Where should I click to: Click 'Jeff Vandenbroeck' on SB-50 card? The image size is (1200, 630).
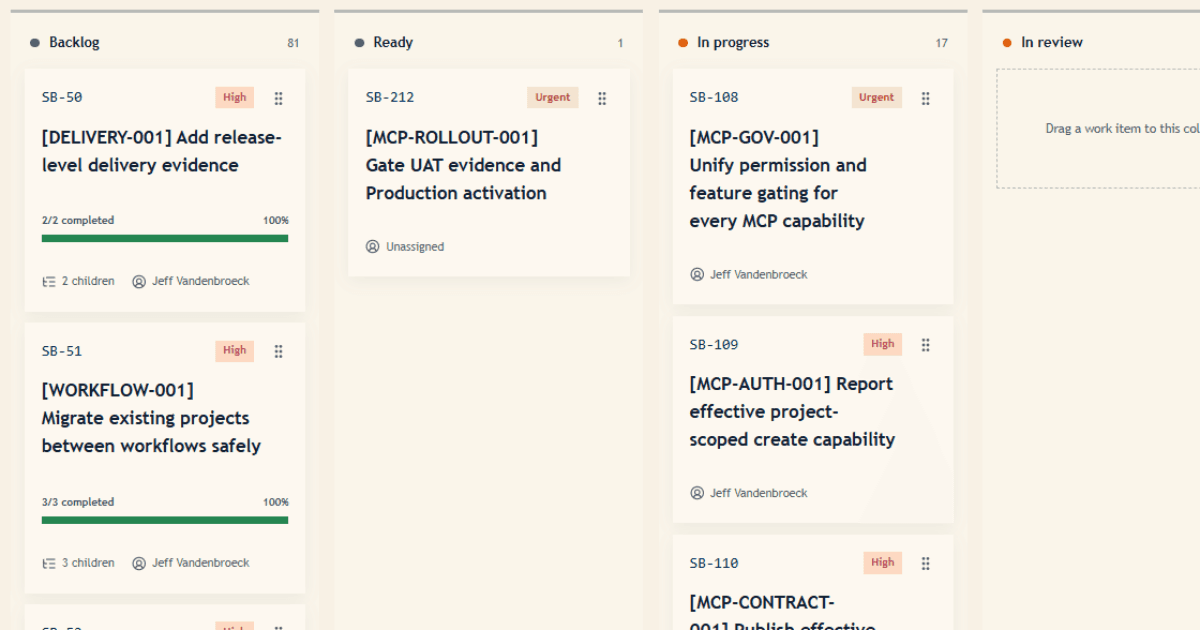tap(201, 282)
